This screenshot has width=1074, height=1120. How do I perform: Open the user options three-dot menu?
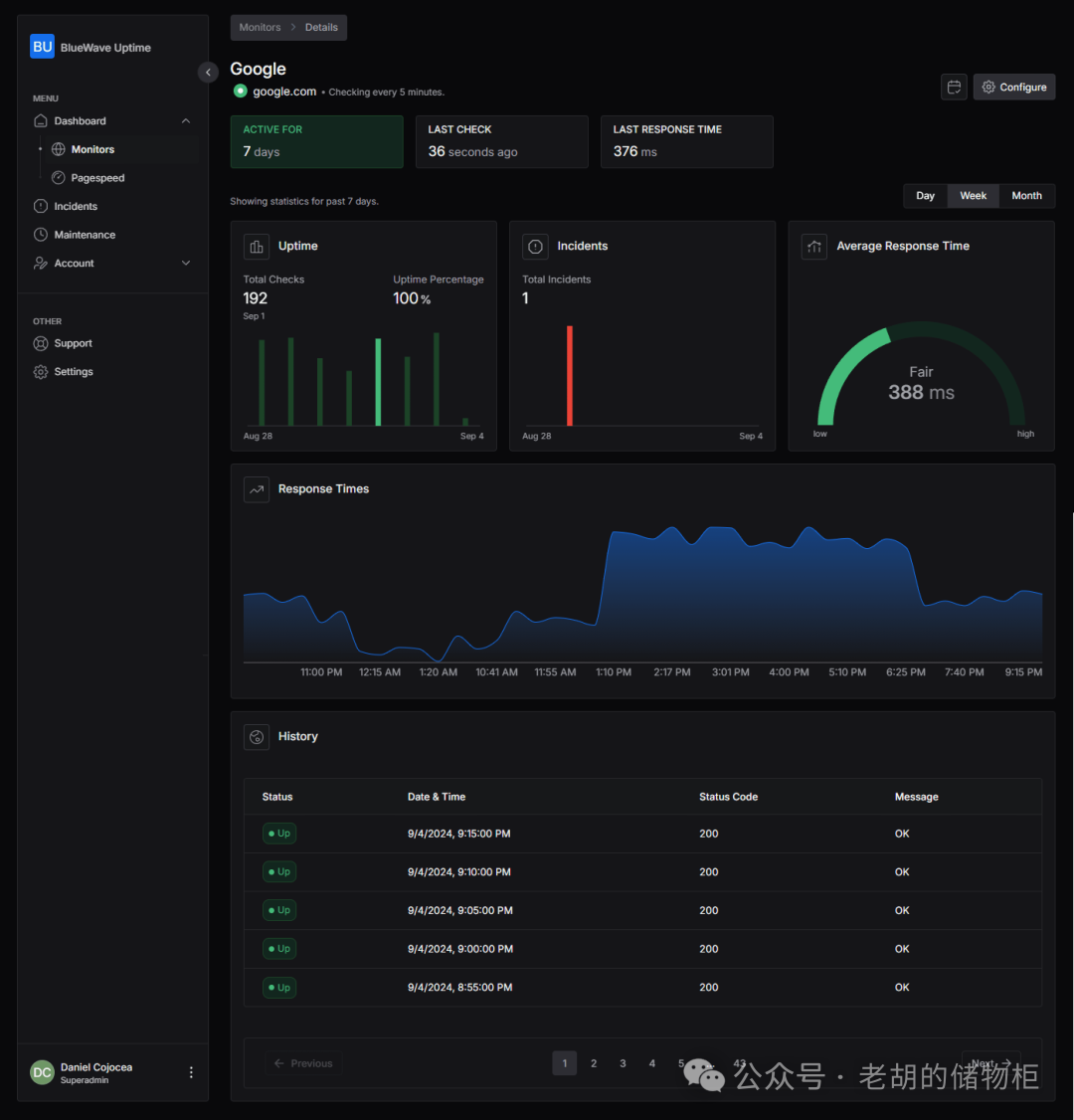point(191,1072)
